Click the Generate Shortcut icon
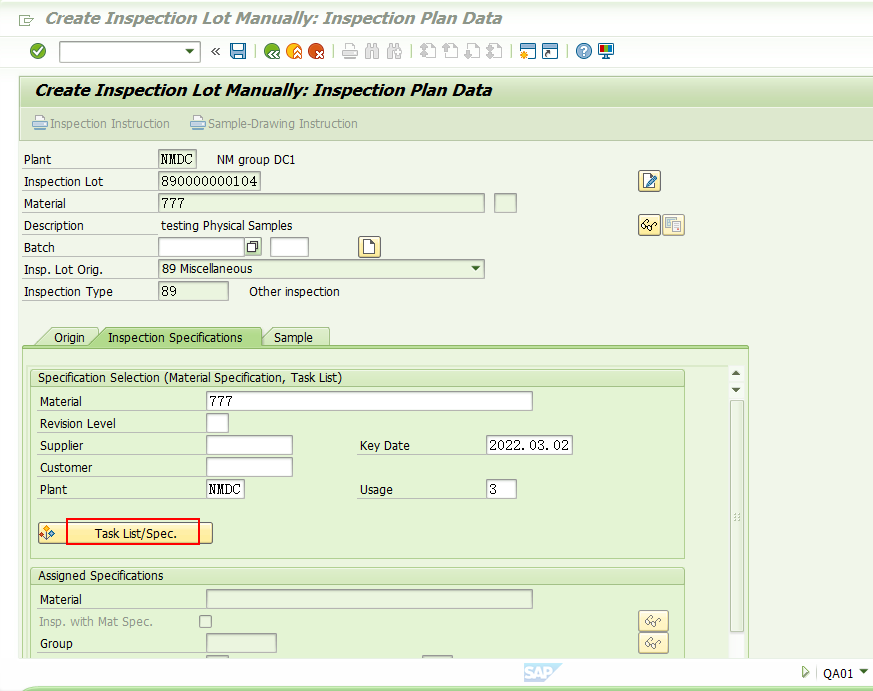 (x=550, y=51)
